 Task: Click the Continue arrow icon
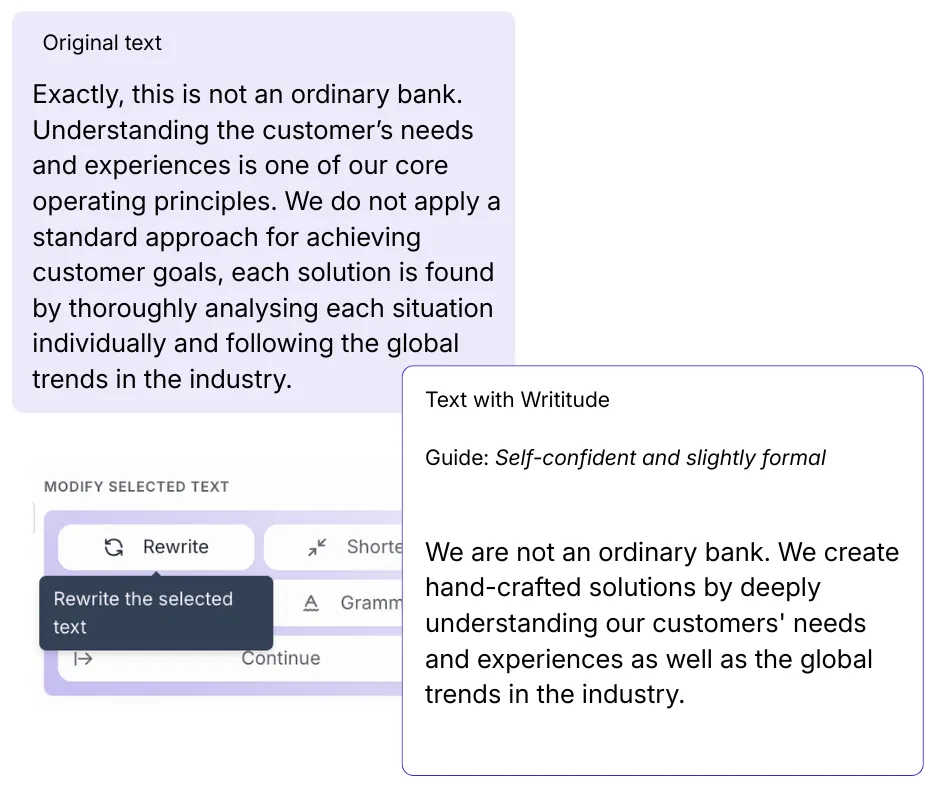(83, 658)
